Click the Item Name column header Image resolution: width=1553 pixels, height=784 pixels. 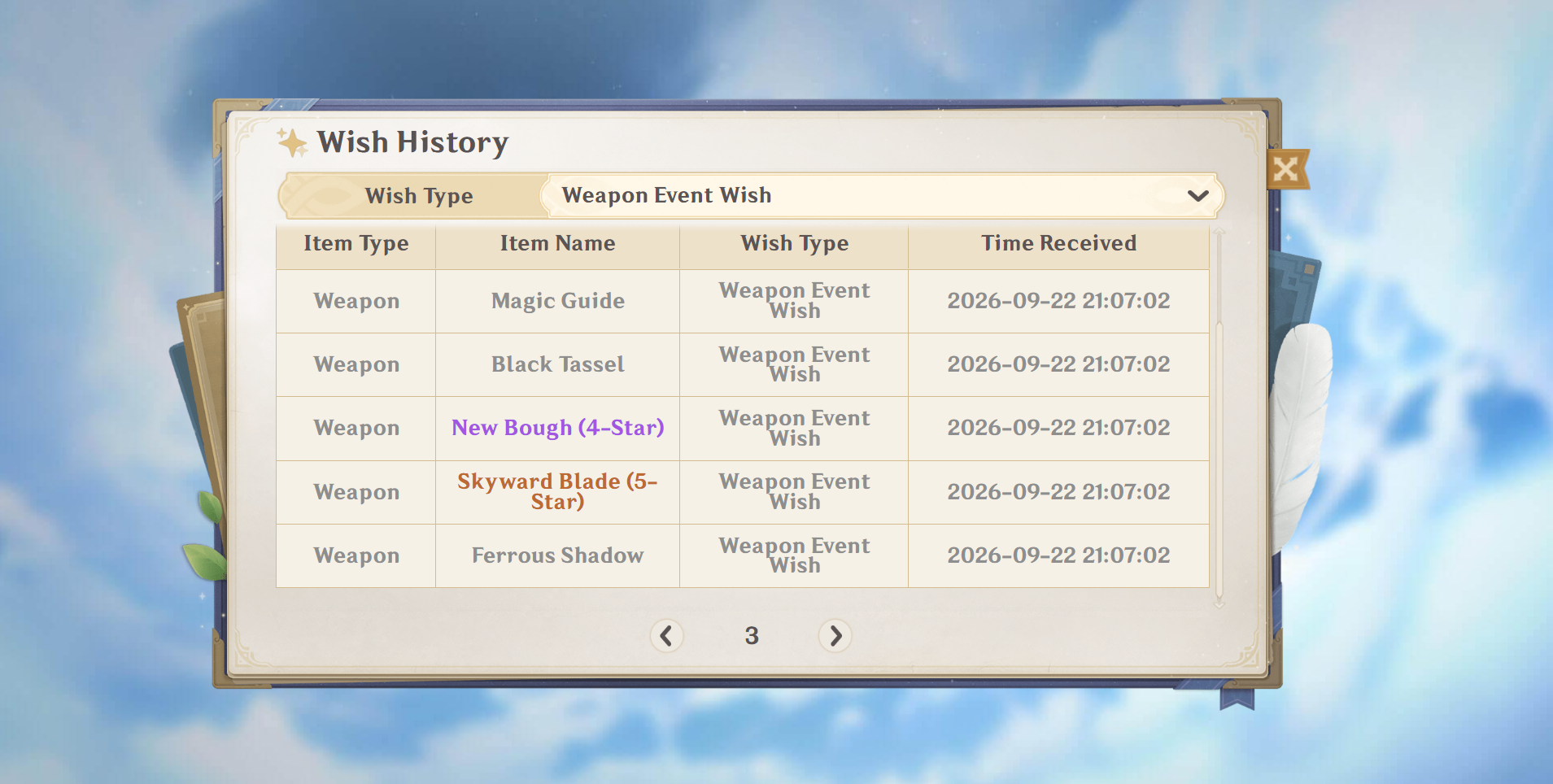[x=557, y=243]
